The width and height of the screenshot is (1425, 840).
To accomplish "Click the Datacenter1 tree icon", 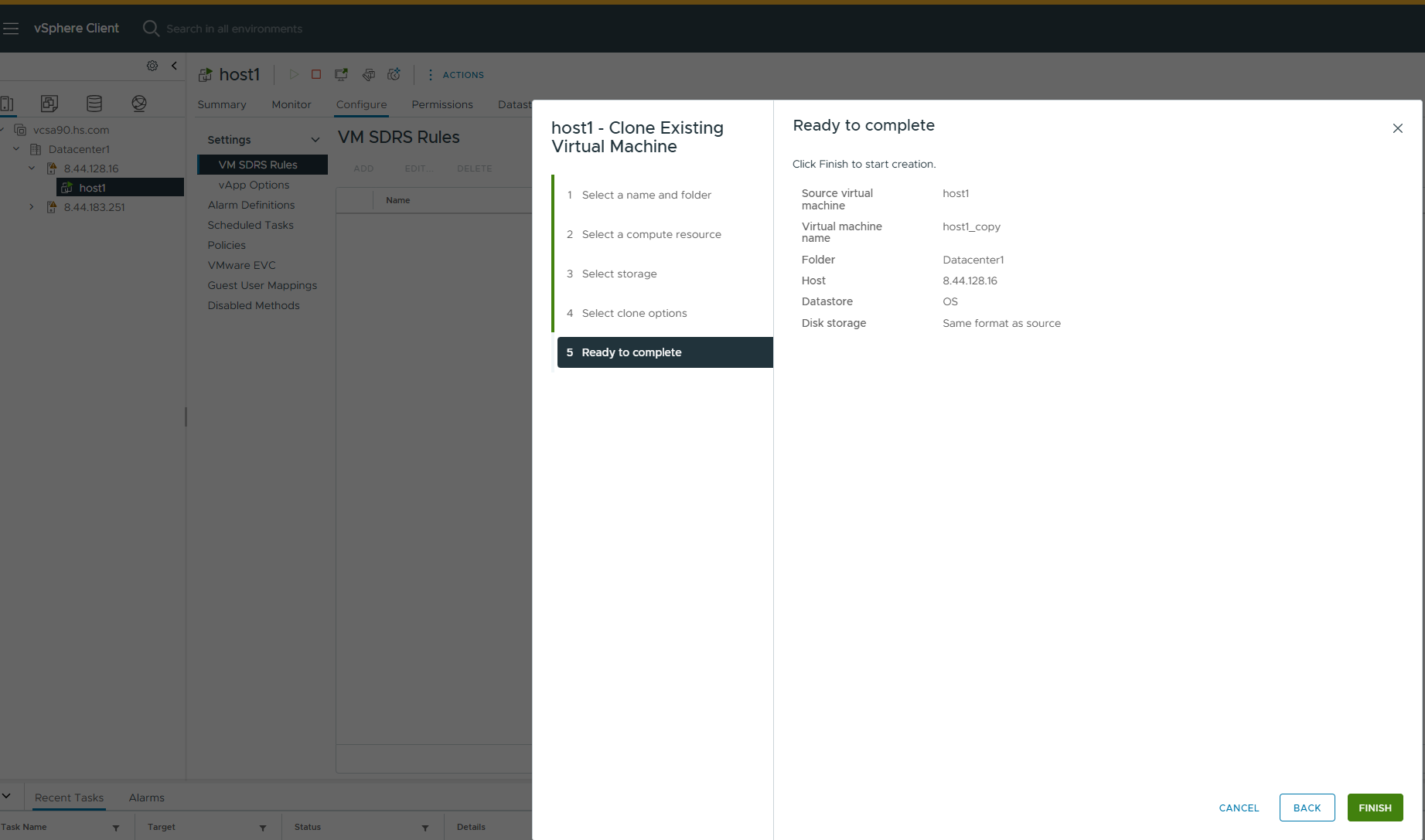I will (36, 149).
